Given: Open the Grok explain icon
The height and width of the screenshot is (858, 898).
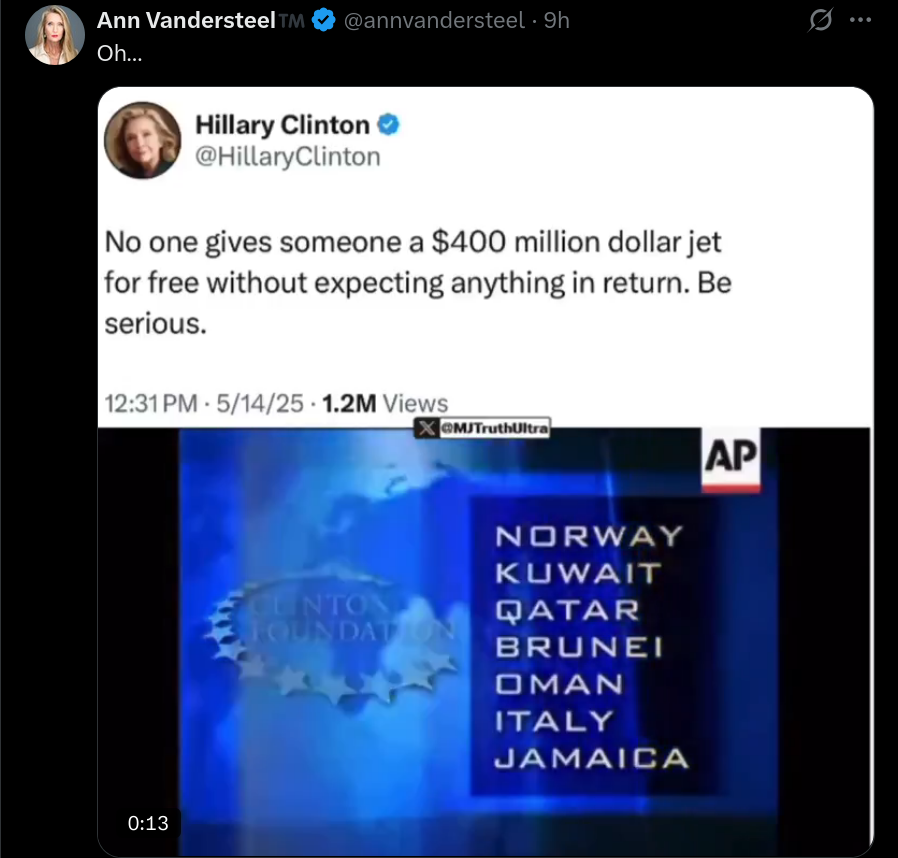Looking at the screenshot, I should coord(820,21).
